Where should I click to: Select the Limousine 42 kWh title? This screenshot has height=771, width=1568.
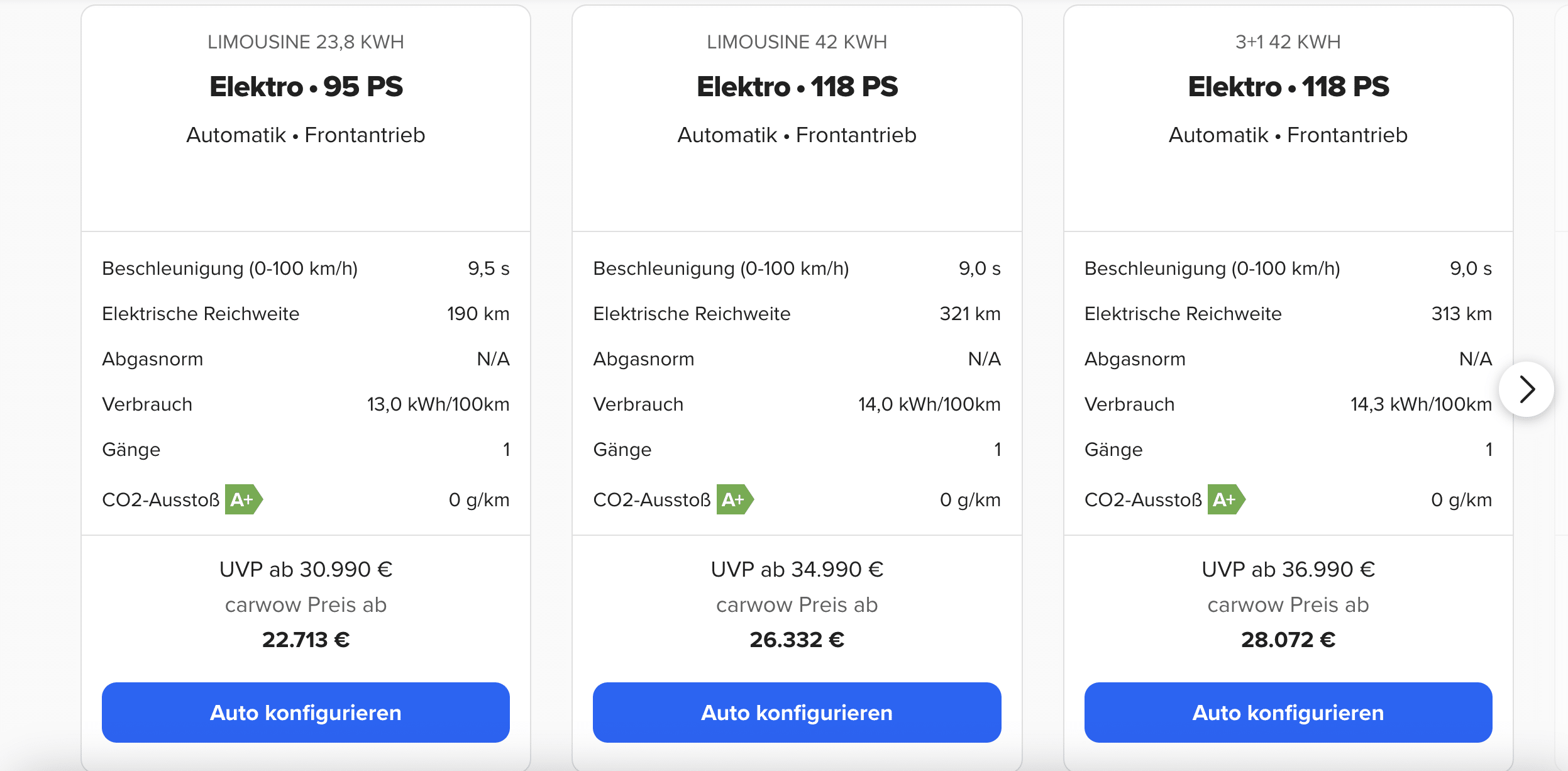click(x=797, y=42)
